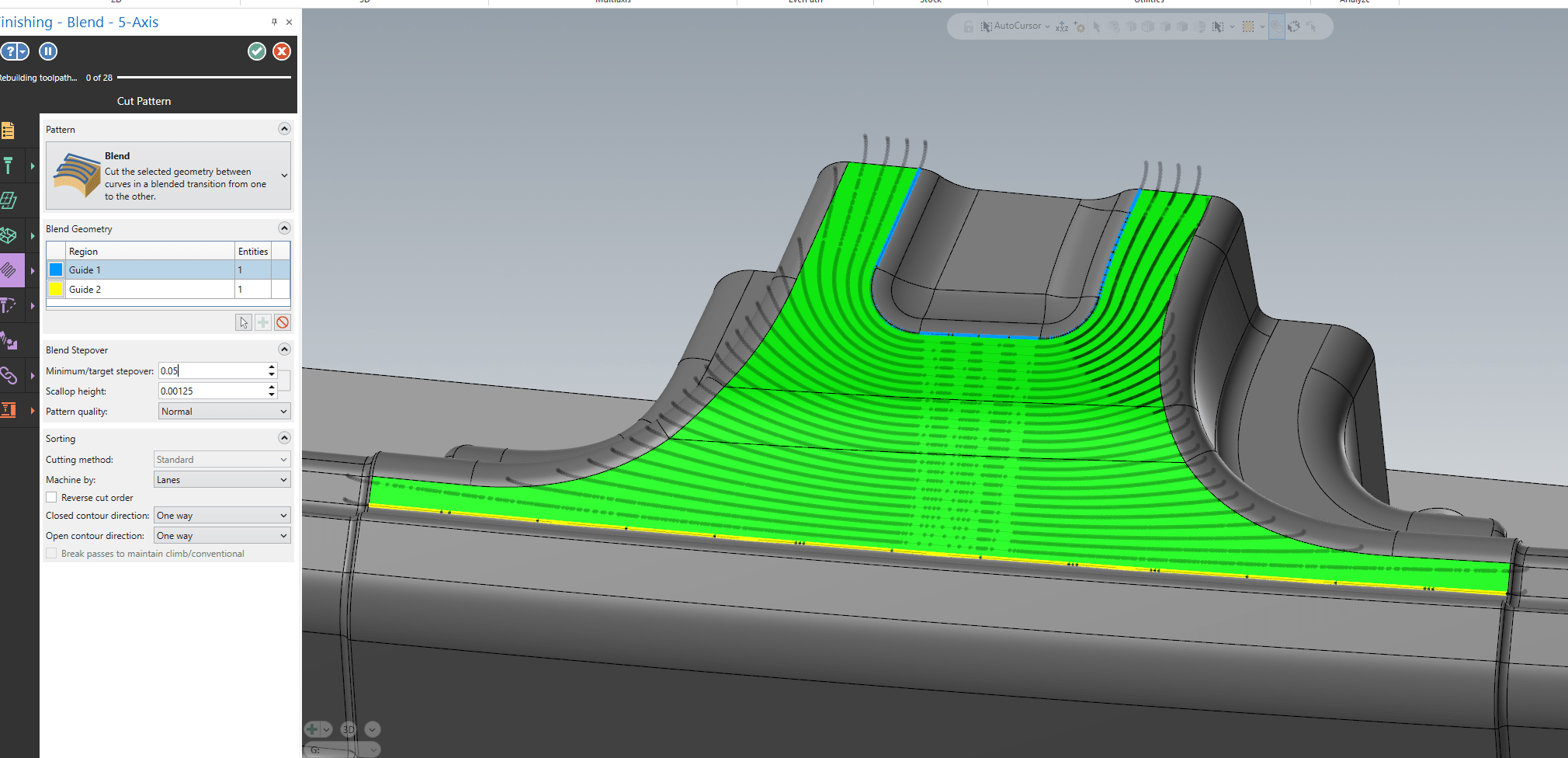Viewport: 1568px width, 758px height.
Task: Pause toolpath rebuilding with pause icon
Action: point(48,51)
